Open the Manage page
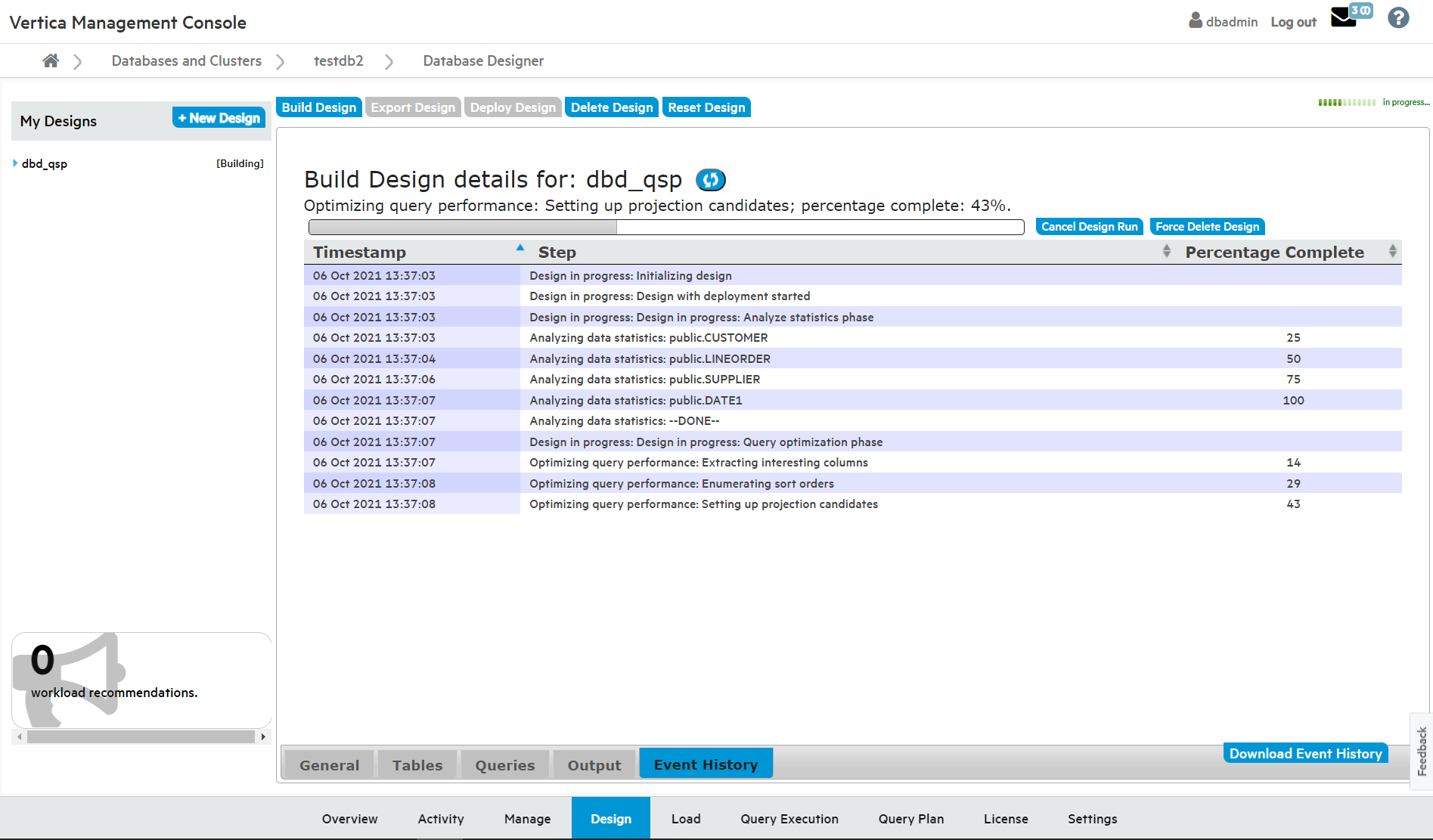 pyautogui.click(x=527, y=819)
